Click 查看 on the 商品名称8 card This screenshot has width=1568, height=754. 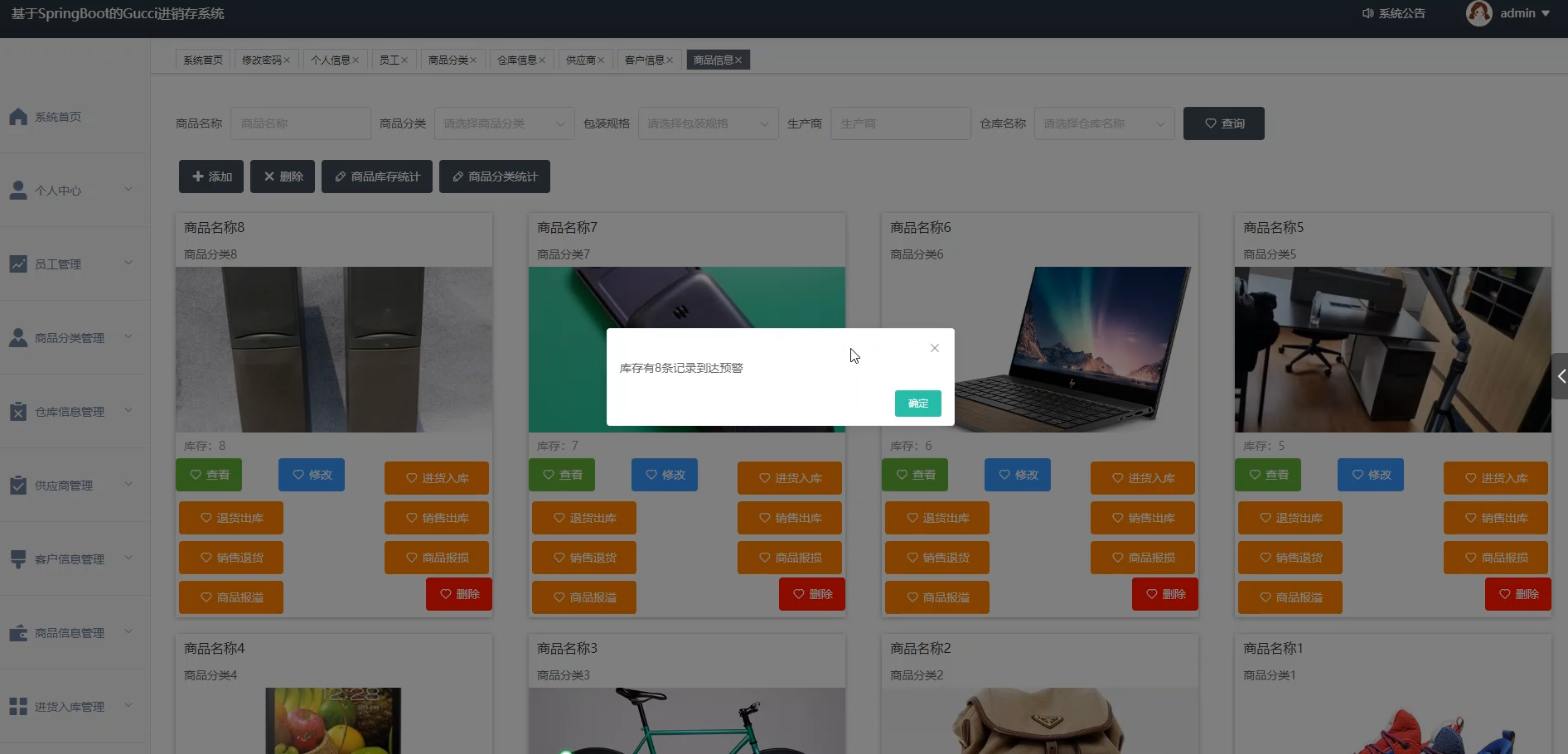click(x=209, y=475)
